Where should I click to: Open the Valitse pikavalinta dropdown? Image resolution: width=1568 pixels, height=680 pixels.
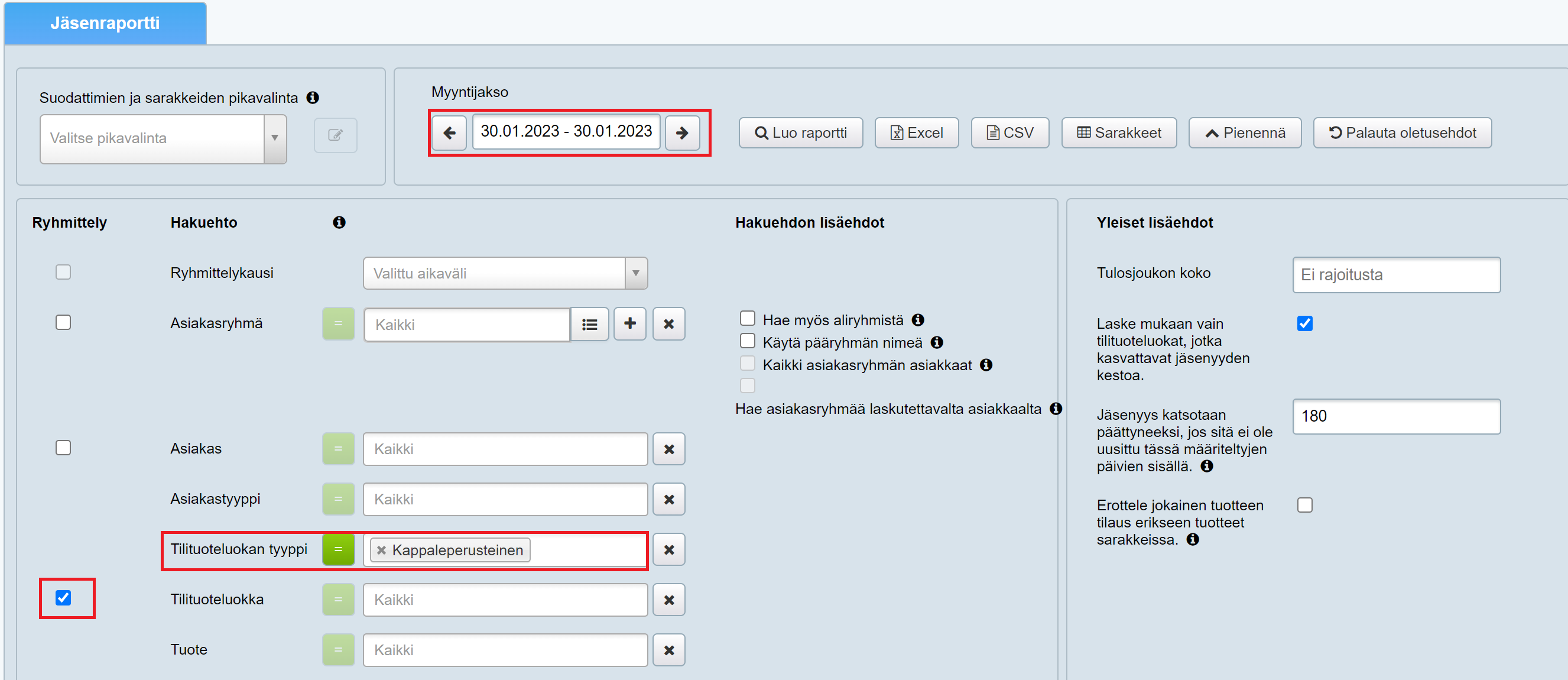coord(163,139)
